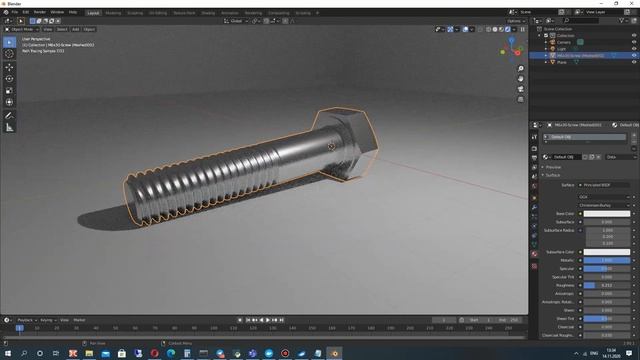Activate the Scale tool
This screenshot has width=640, height=360.
pyautogui.click(x=9, y=91)
